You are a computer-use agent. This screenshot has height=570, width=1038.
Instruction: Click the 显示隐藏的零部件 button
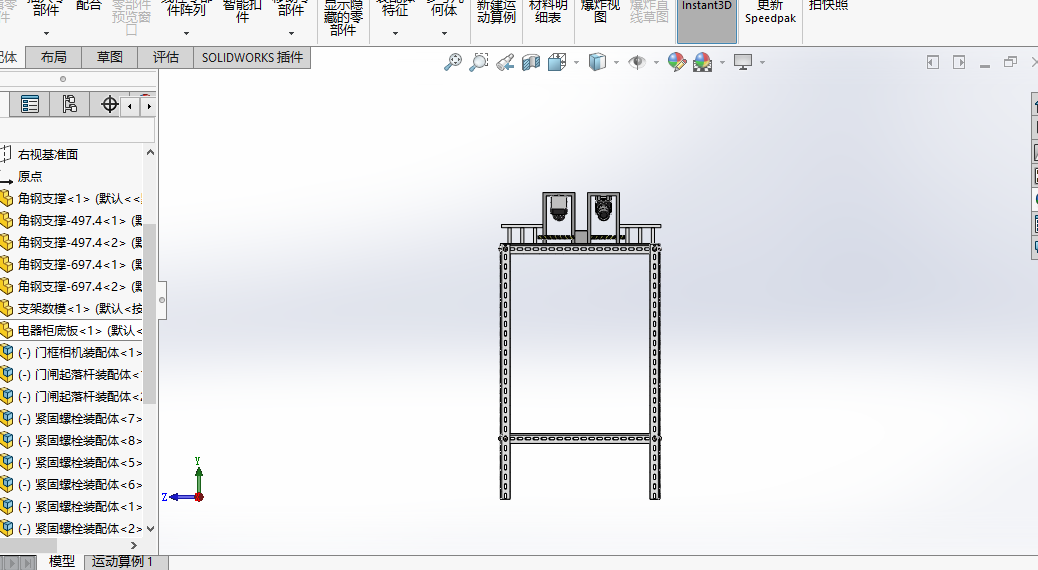pos(343,18)
